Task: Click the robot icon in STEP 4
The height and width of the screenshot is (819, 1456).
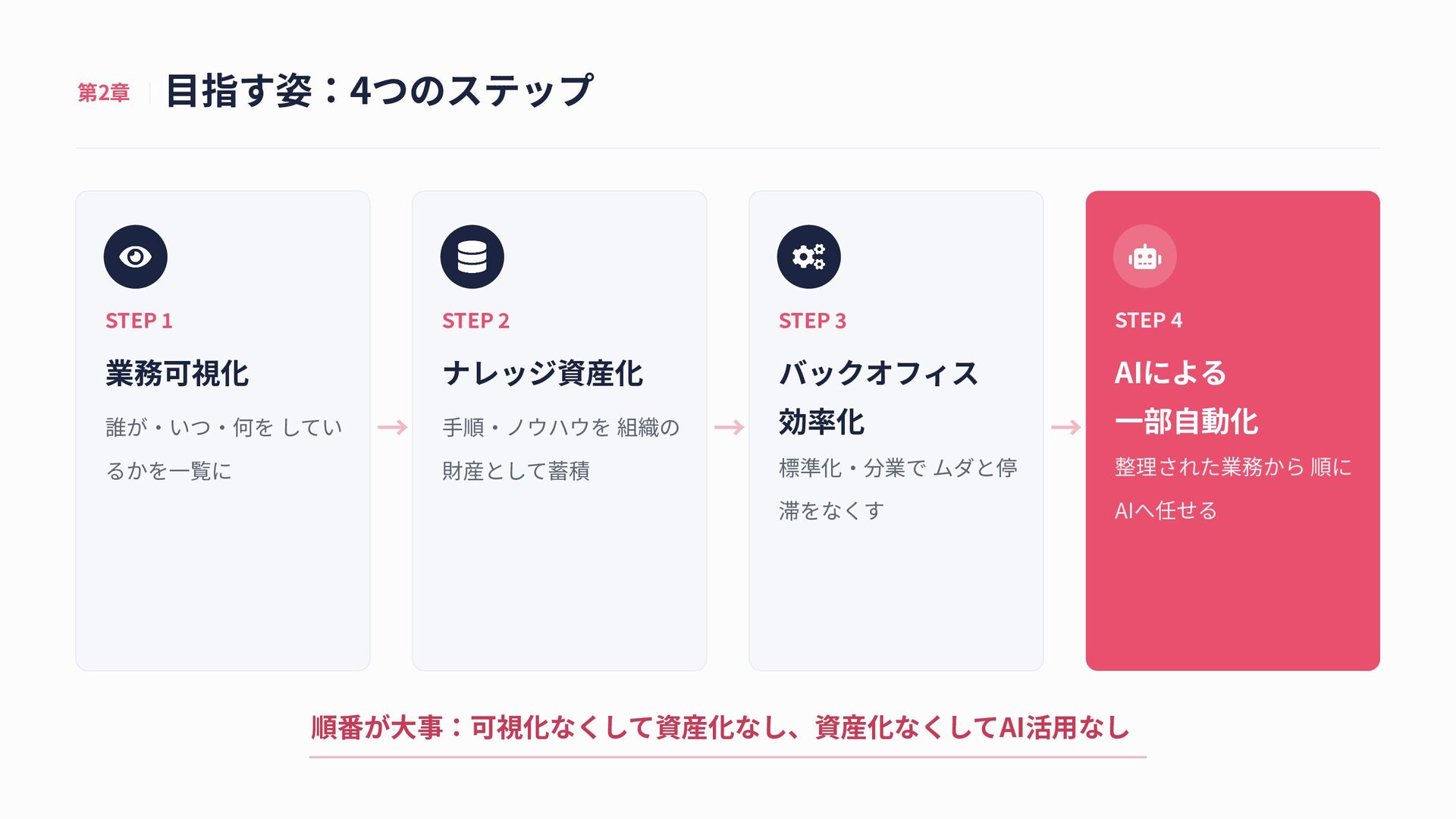Action: tap(1145, 256)
